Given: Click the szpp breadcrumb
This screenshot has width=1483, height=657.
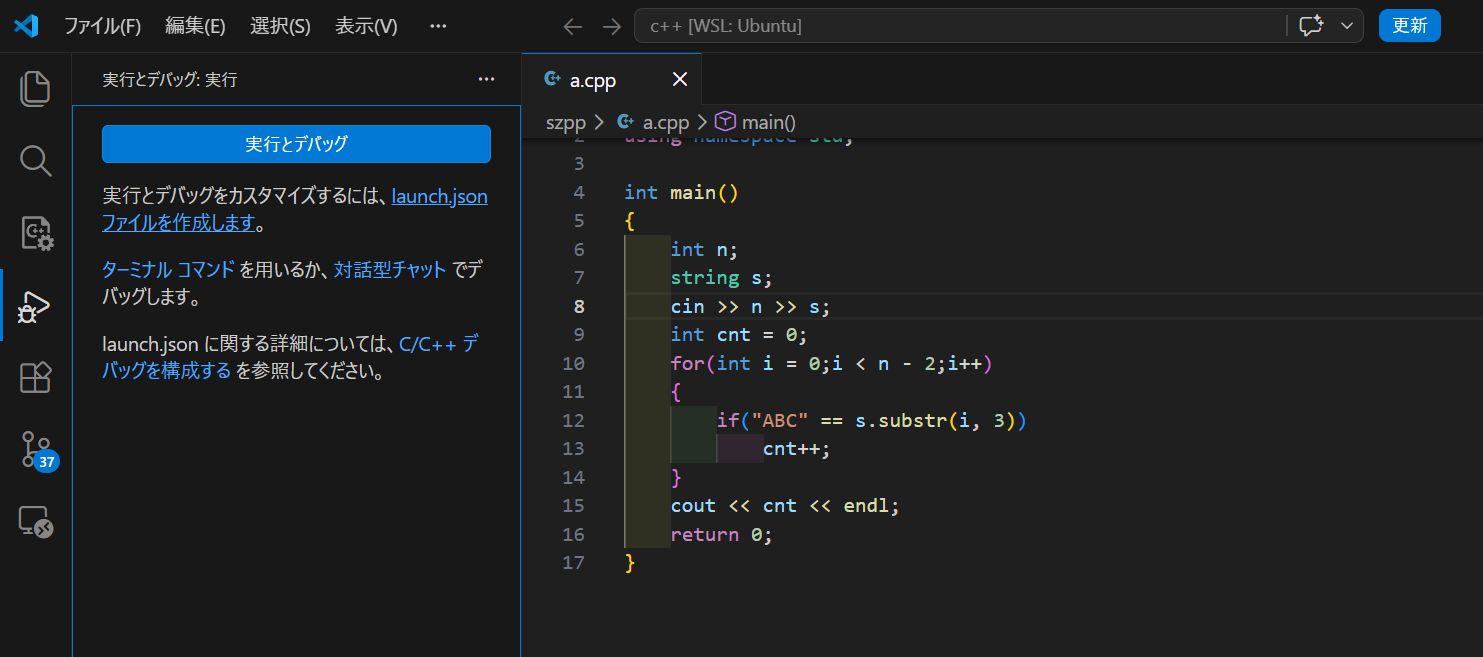Looking at the screenshot, I should pos(566,122).
